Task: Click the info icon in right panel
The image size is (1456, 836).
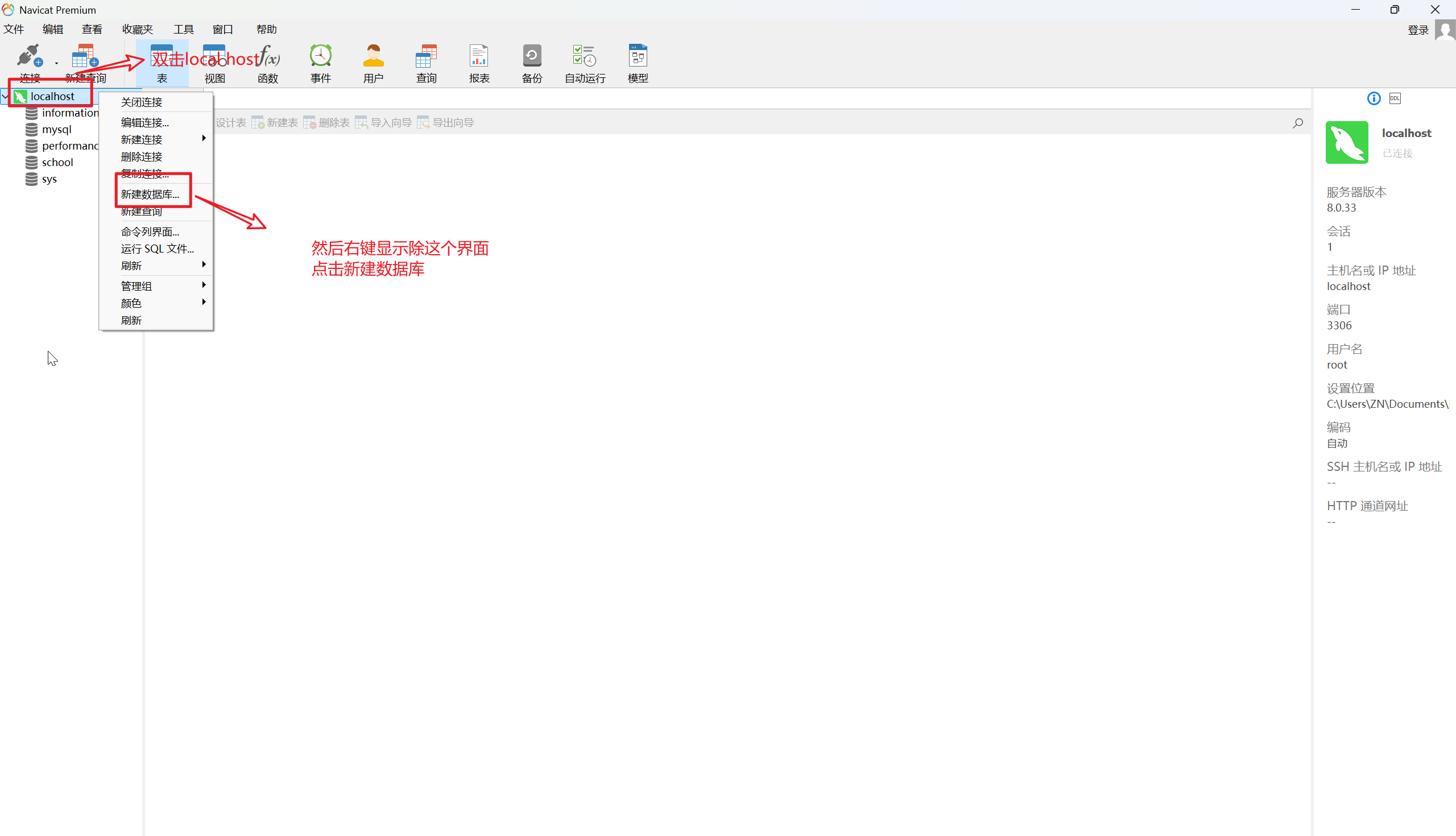Action: [x=1374, y=98]
